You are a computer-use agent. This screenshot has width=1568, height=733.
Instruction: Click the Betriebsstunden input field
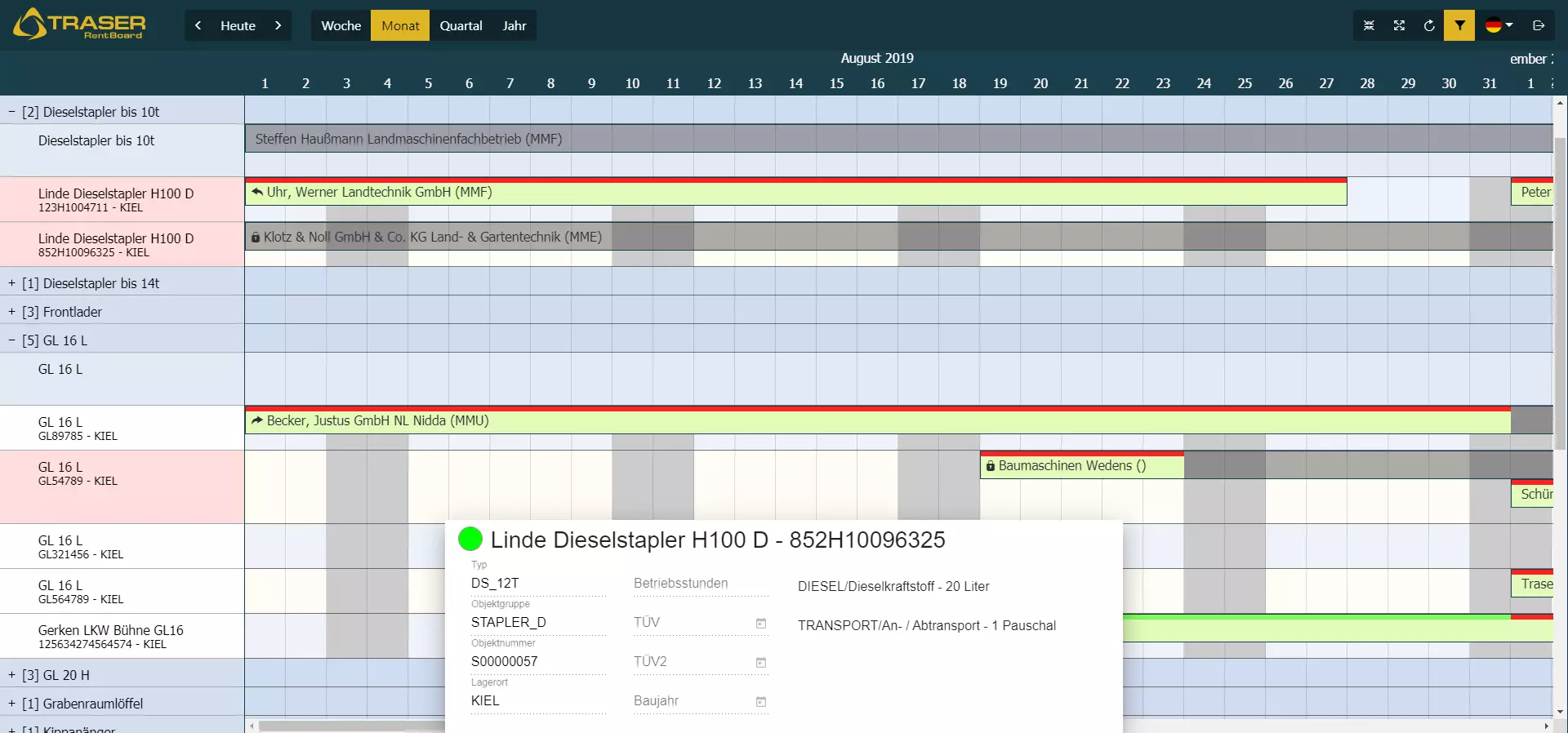click(x=700, y=584)
